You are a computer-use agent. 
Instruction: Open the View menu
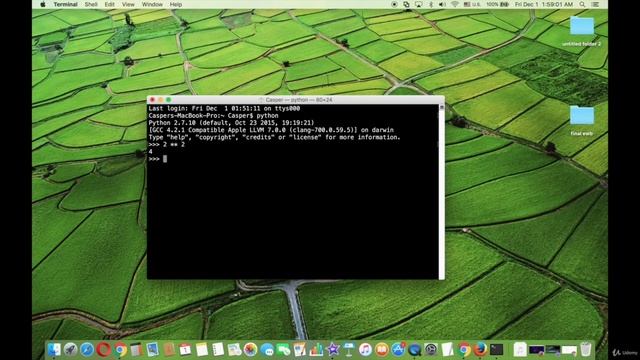[x=128, y=4]
